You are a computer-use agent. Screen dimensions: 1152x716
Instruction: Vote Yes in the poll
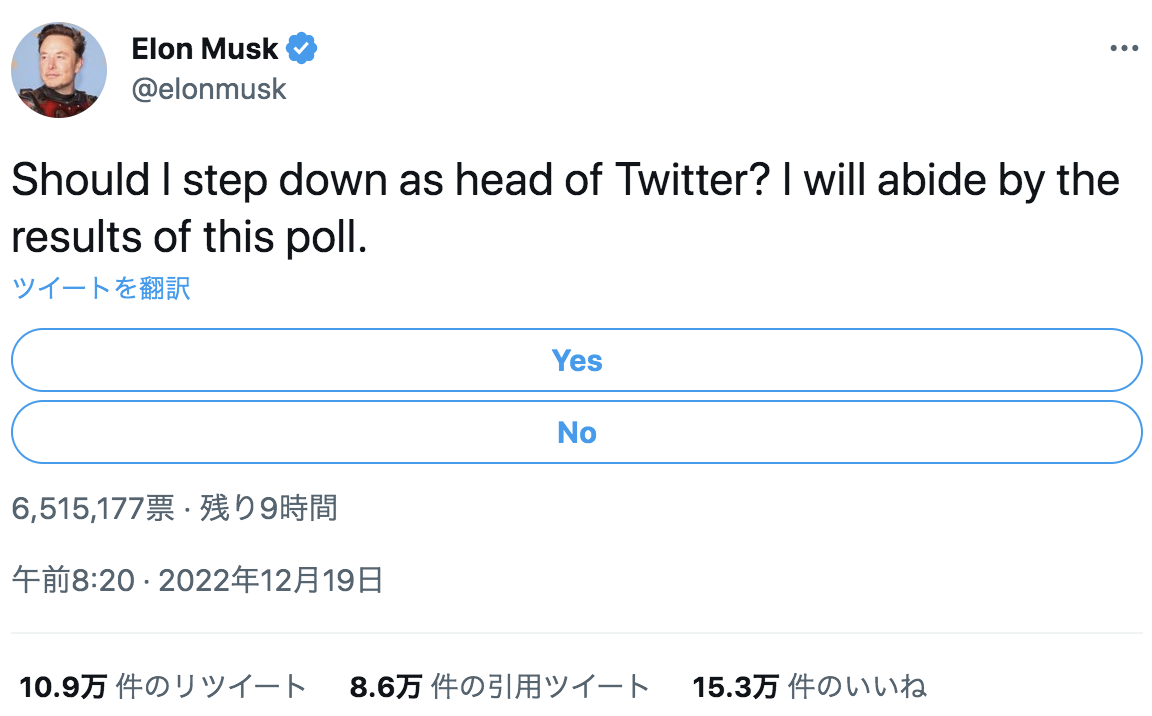click(577, 360)
